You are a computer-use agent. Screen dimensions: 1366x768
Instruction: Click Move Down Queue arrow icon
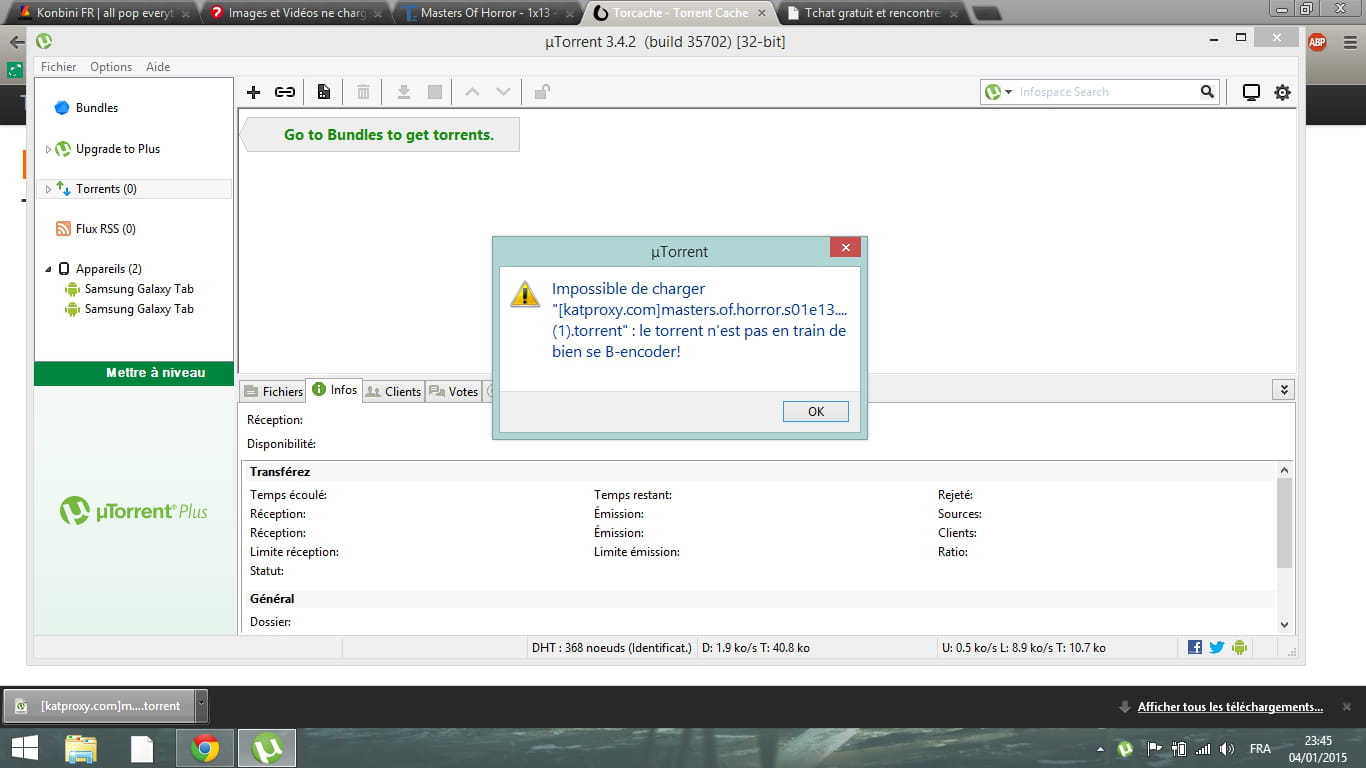click(x=503, y=92)
